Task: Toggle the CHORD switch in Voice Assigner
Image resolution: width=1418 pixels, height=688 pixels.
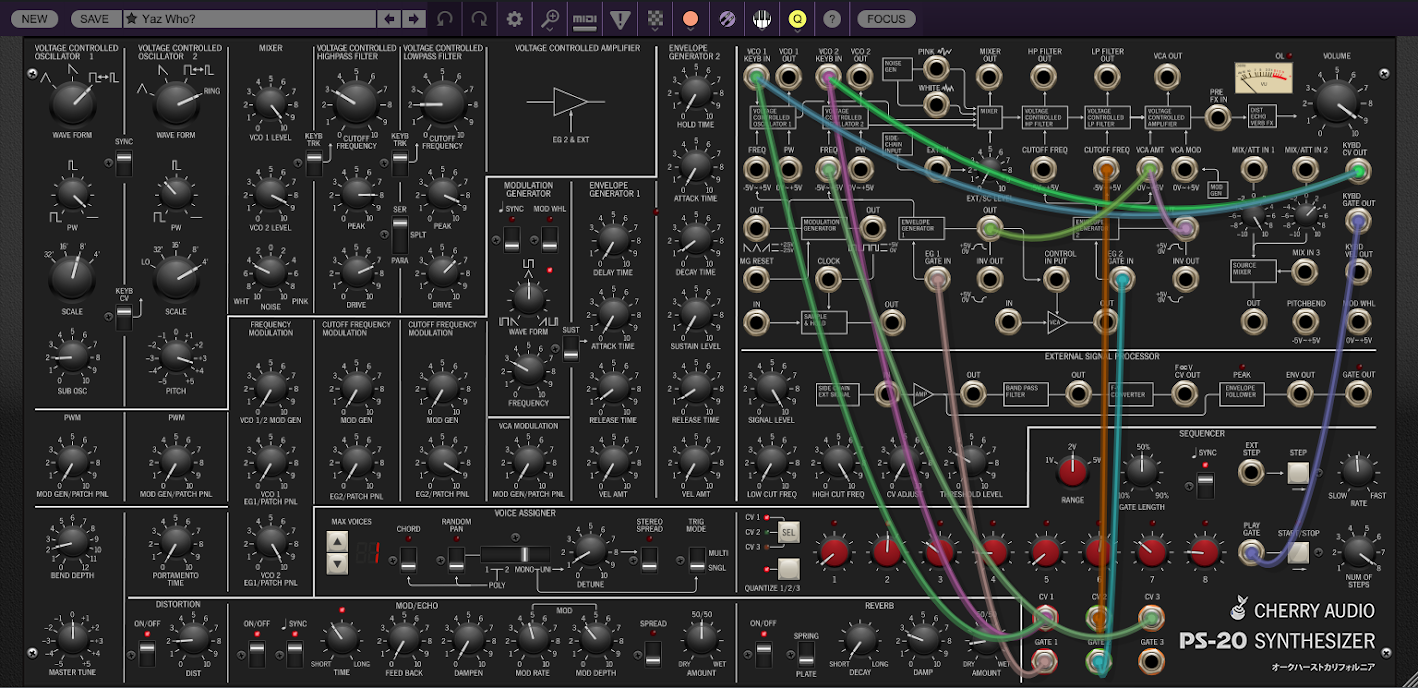Action: [x=408, y=560]
